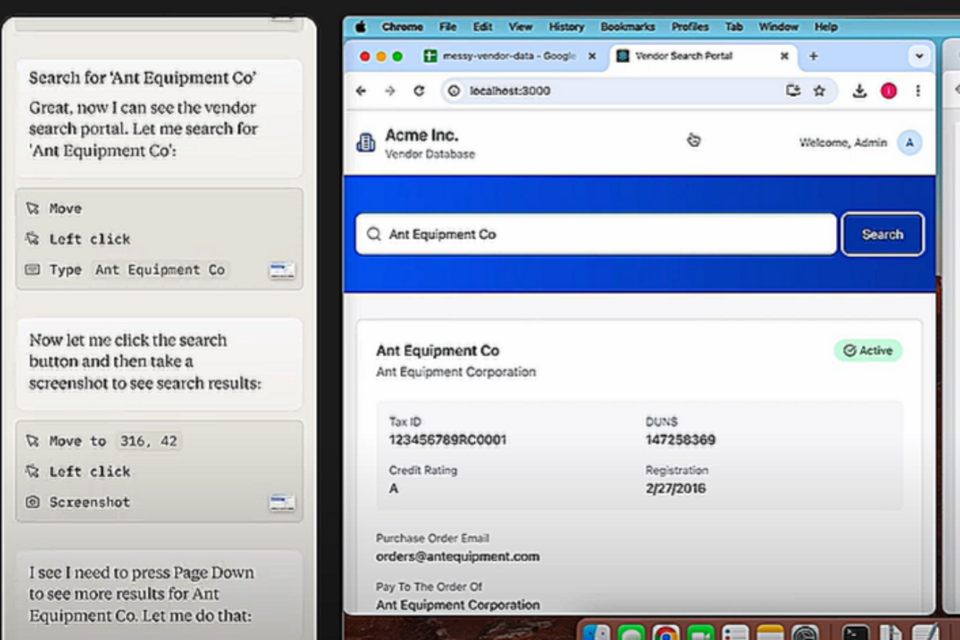
Task: Click the Admin avatar circle
Action: click(x=909, y=143)
